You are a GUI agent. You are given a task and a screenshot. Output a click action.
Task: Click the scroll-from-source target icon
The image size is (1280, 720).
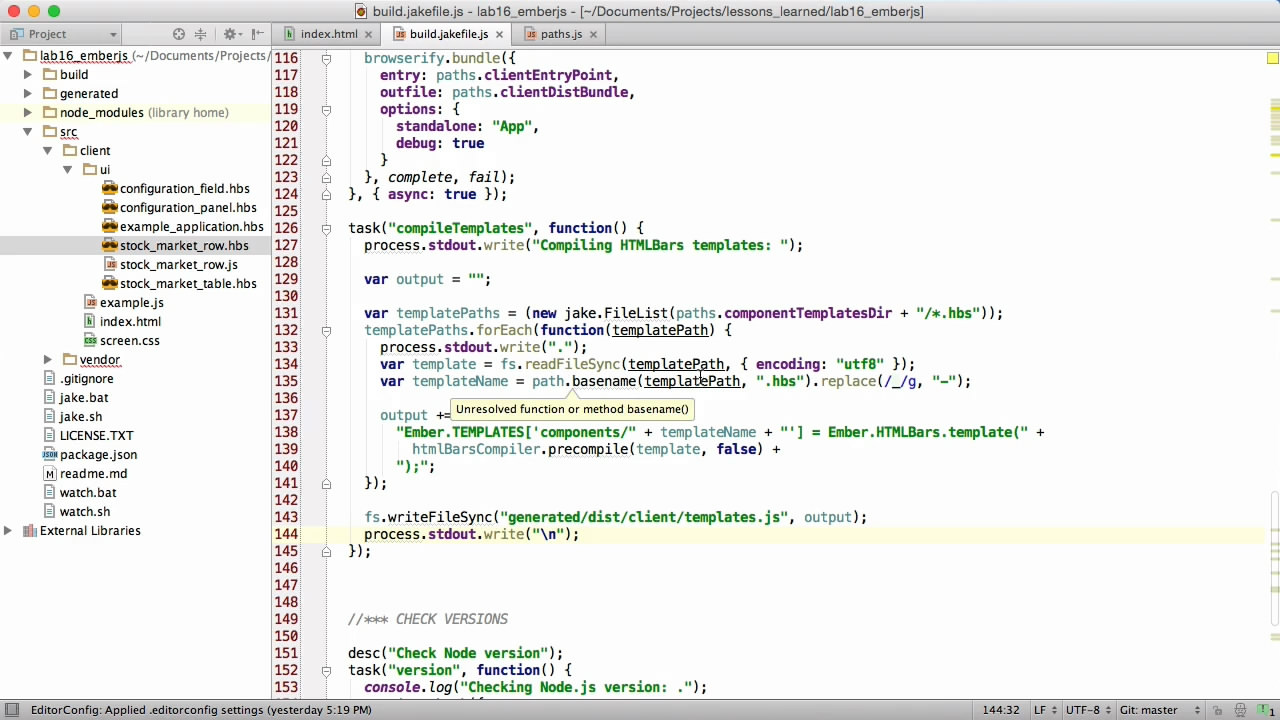179,34
